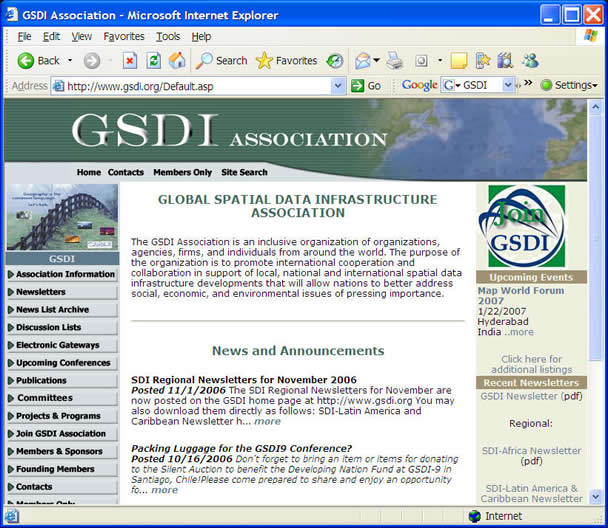Image resolution: width=608 pixels, height=528 pixels.
Task: Expand the Google toolbar chevron overflow
Action: 528,83
